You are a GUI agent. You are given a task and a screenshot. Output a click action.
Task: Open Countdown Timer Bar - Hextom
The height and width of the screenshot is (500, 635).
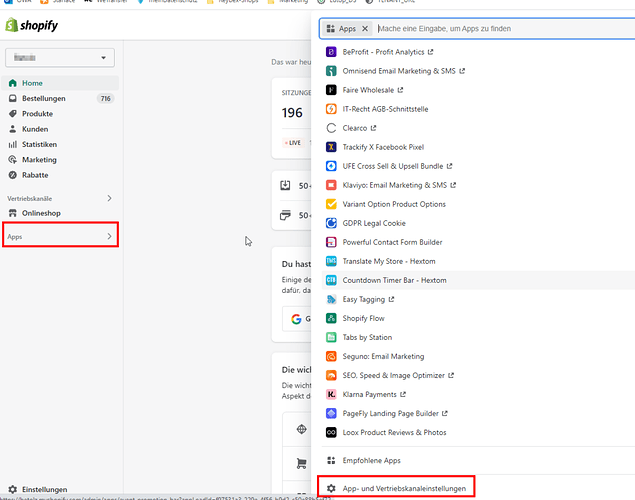point(478,280)
